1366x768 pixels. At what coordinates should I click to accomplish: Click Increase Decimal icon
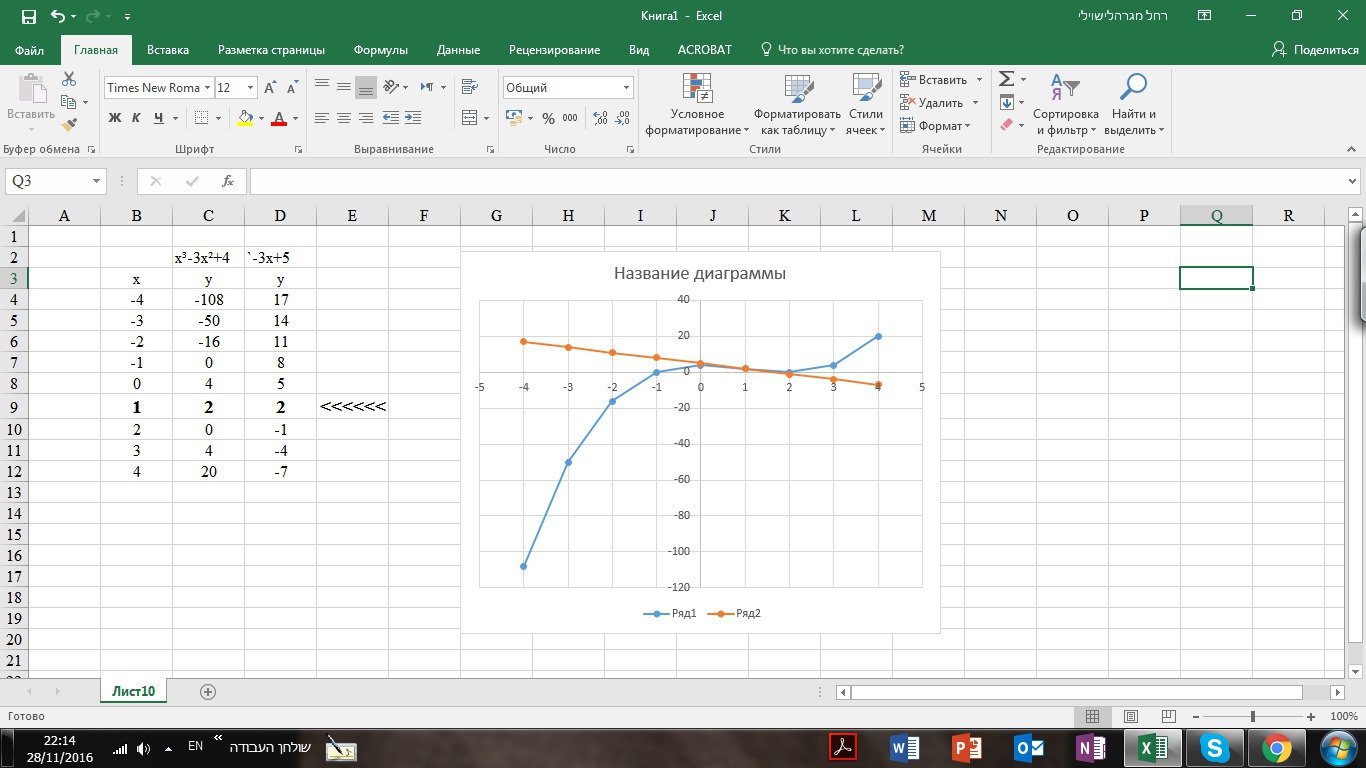600,118
